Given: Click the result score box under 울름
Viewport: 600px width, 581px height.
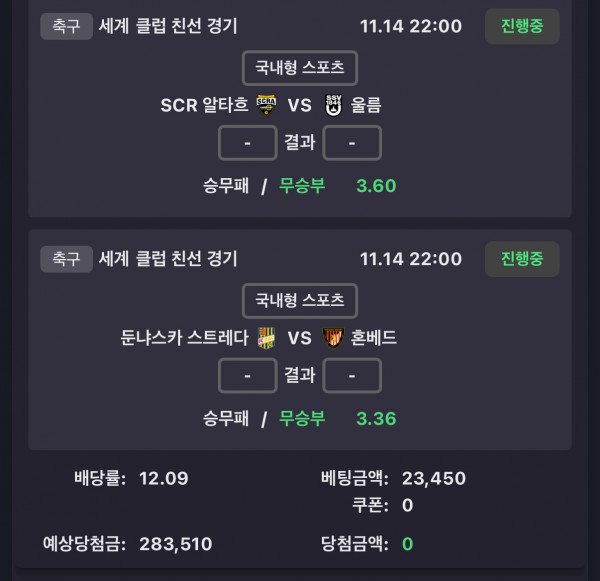Looking at the screenshot, I should pos(352,143).
